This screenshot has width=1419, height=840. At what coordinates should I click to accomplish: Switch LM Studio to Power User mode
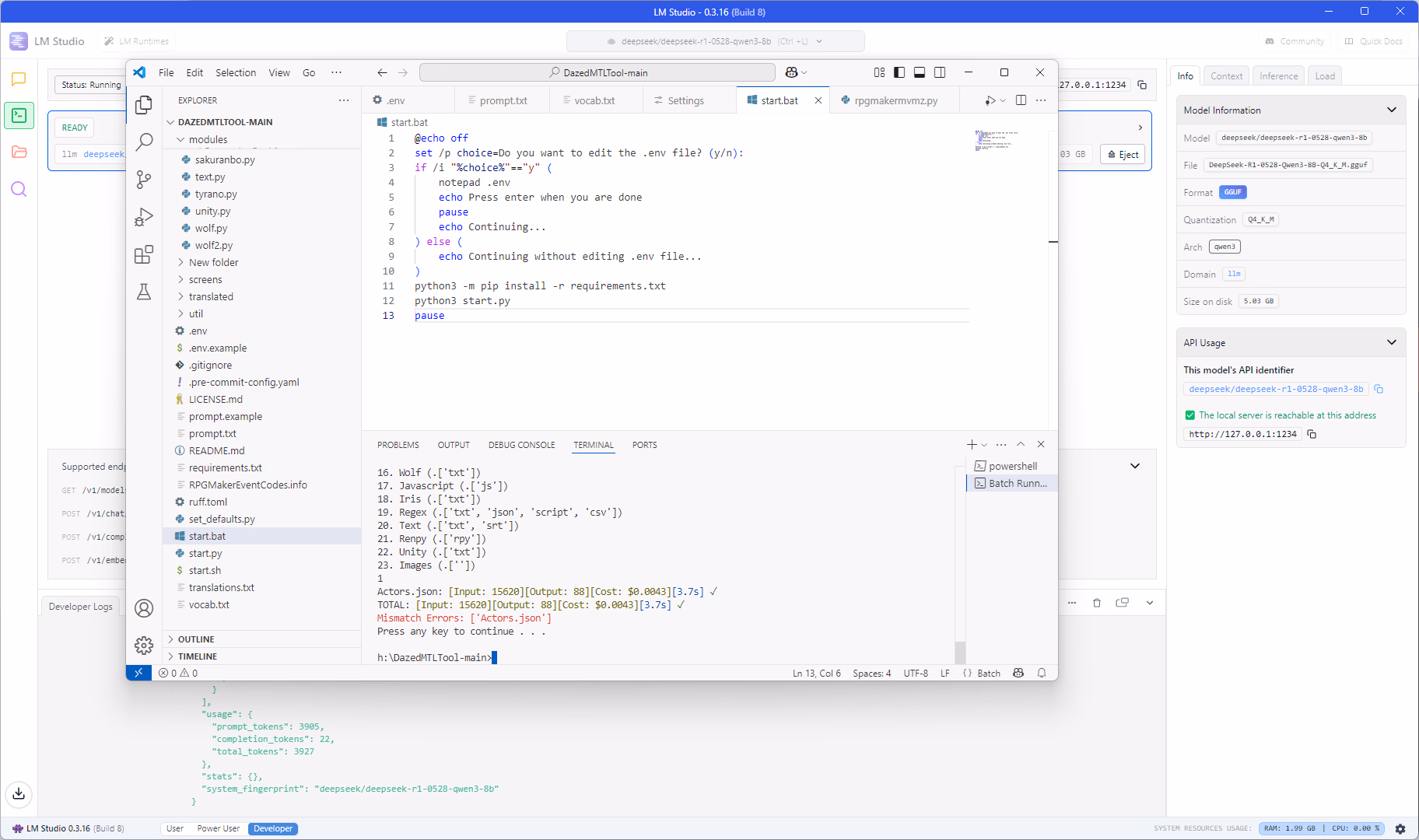tap(219, 828)
